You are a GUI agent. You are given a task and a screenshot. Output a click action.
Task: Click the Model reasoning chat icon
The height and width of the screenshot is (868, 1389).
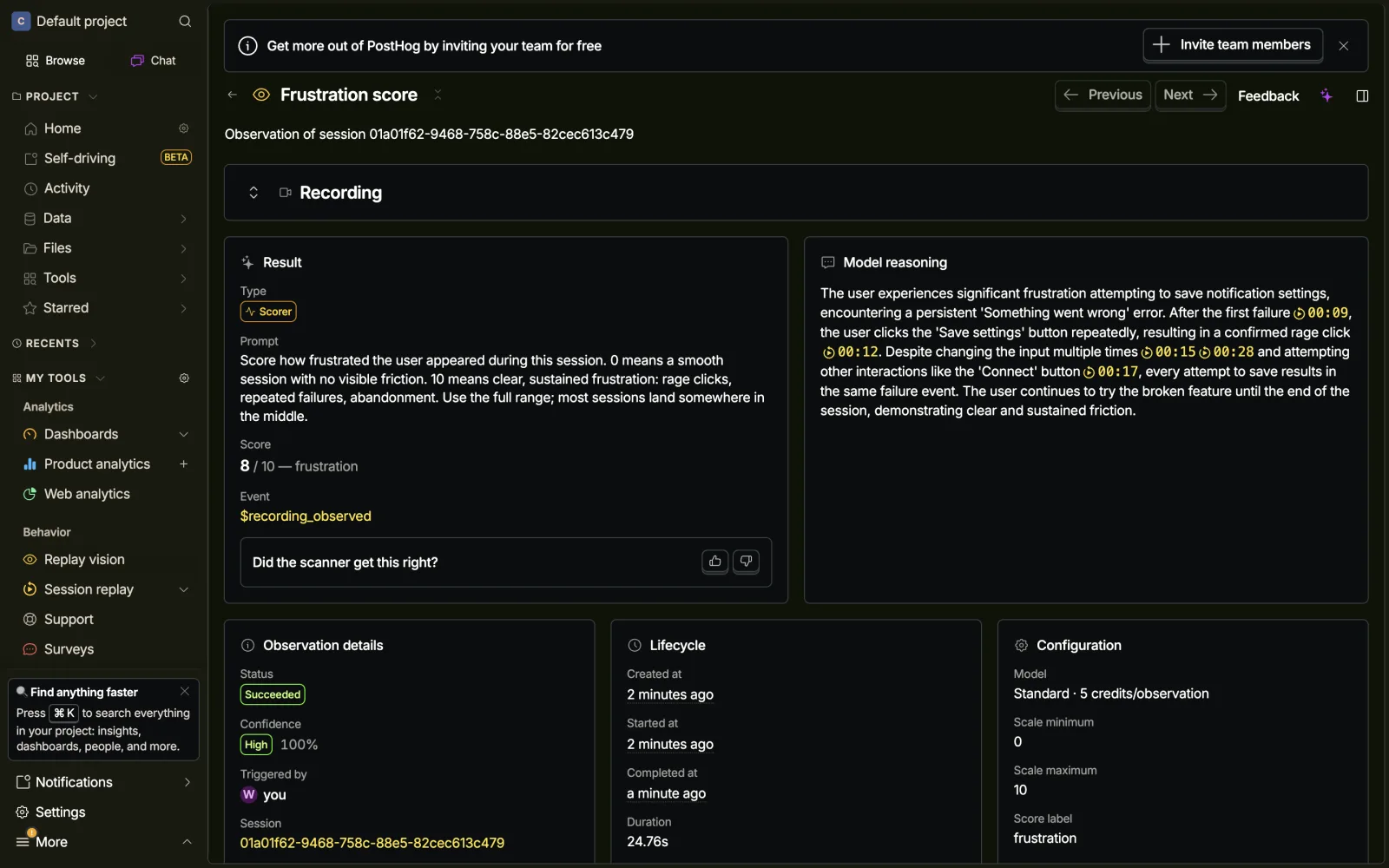[x=828, y=262]
